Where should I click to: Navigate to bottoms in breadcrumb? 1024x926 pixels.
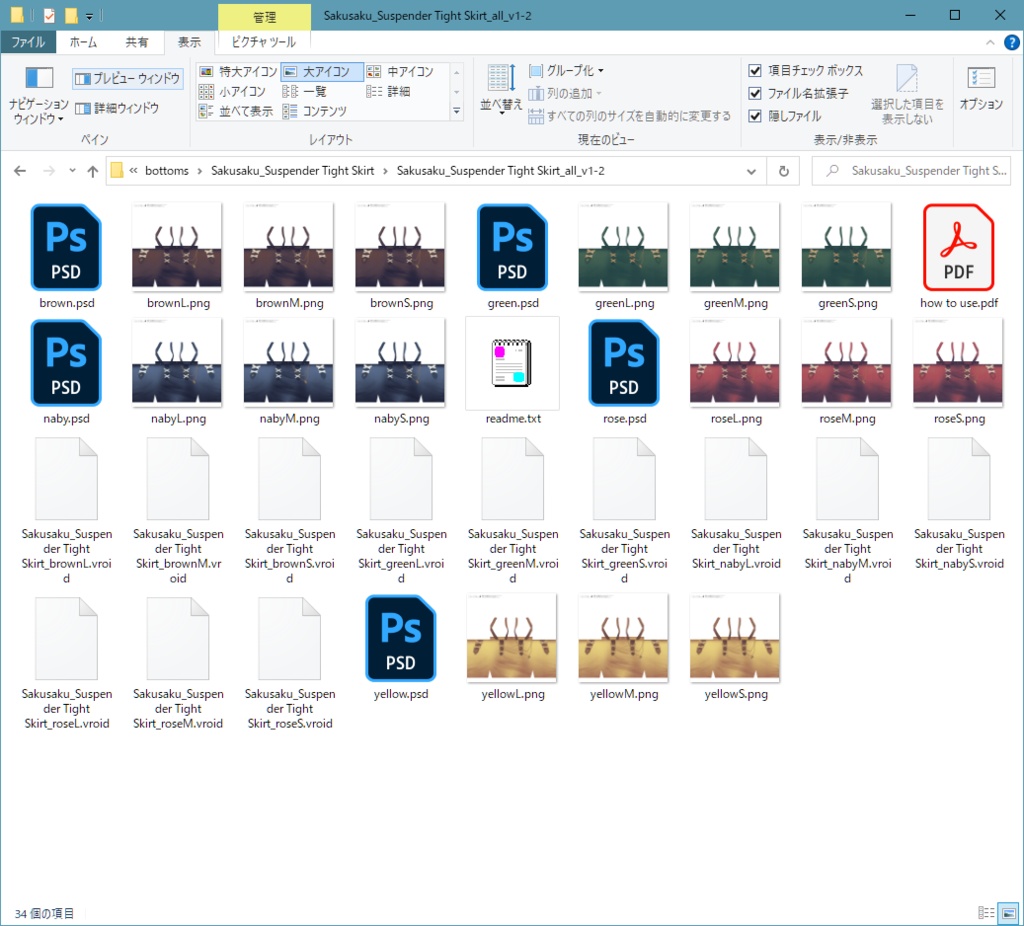click(x=167, y=171)
